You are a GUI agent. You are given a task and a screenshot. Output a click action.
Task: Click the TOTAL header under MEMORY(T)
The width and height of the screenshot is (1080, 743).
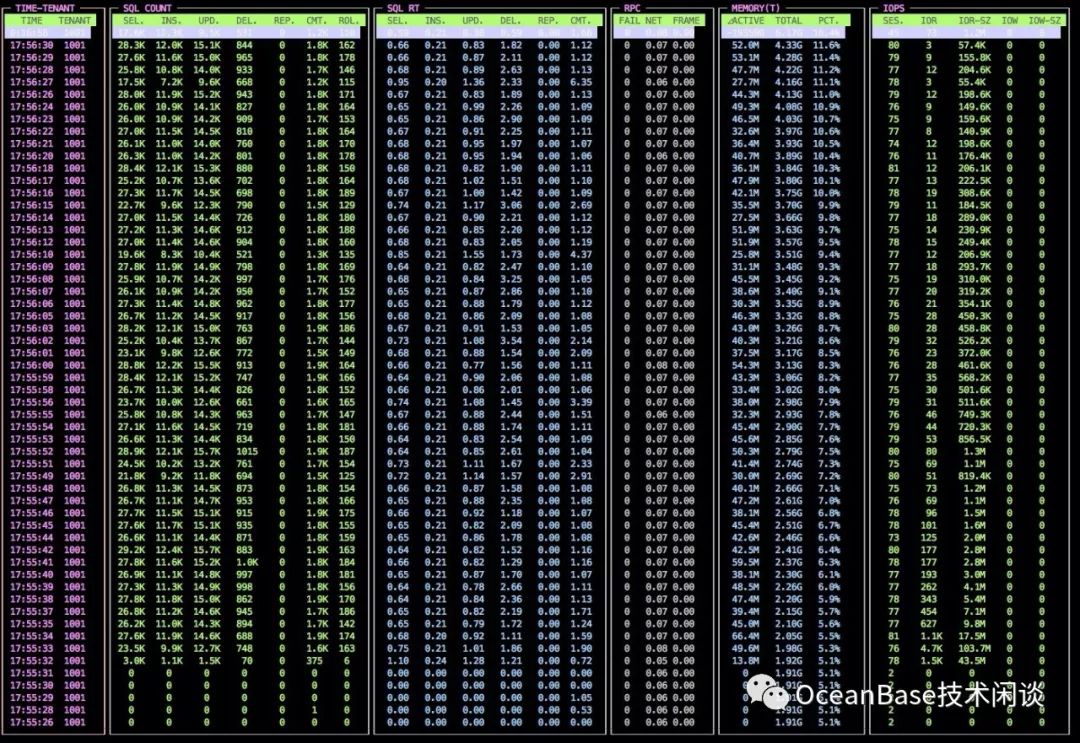788,21
